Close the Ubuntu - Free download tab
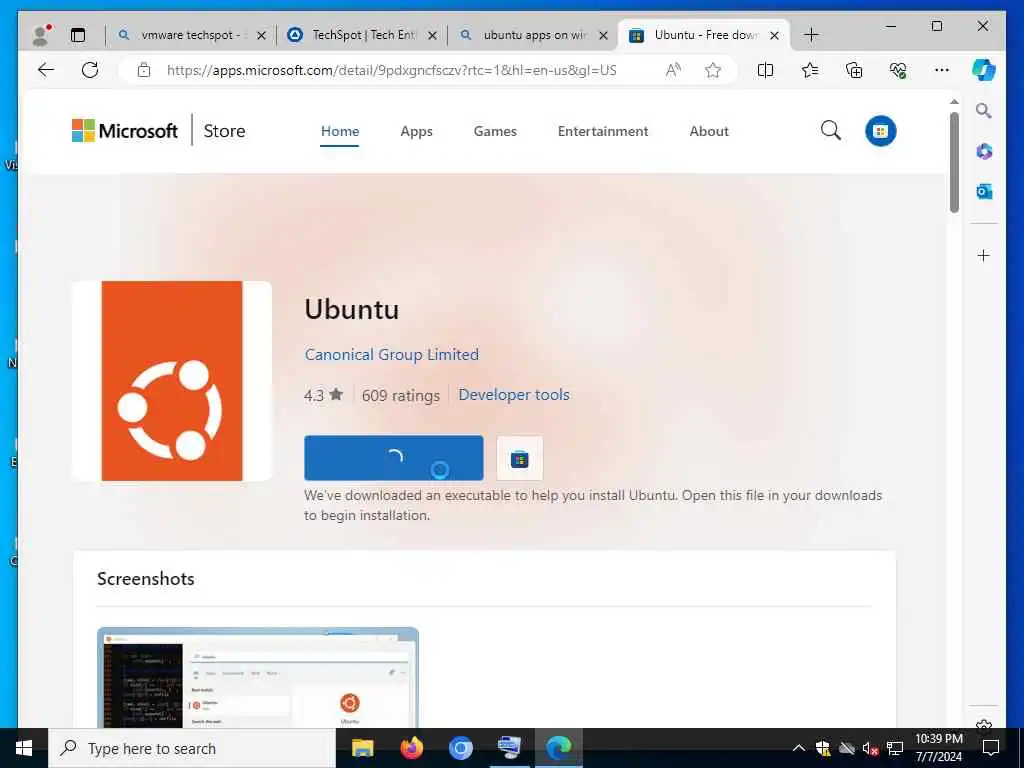Screen dimensions: 1024x768 (x=775, y=35)
